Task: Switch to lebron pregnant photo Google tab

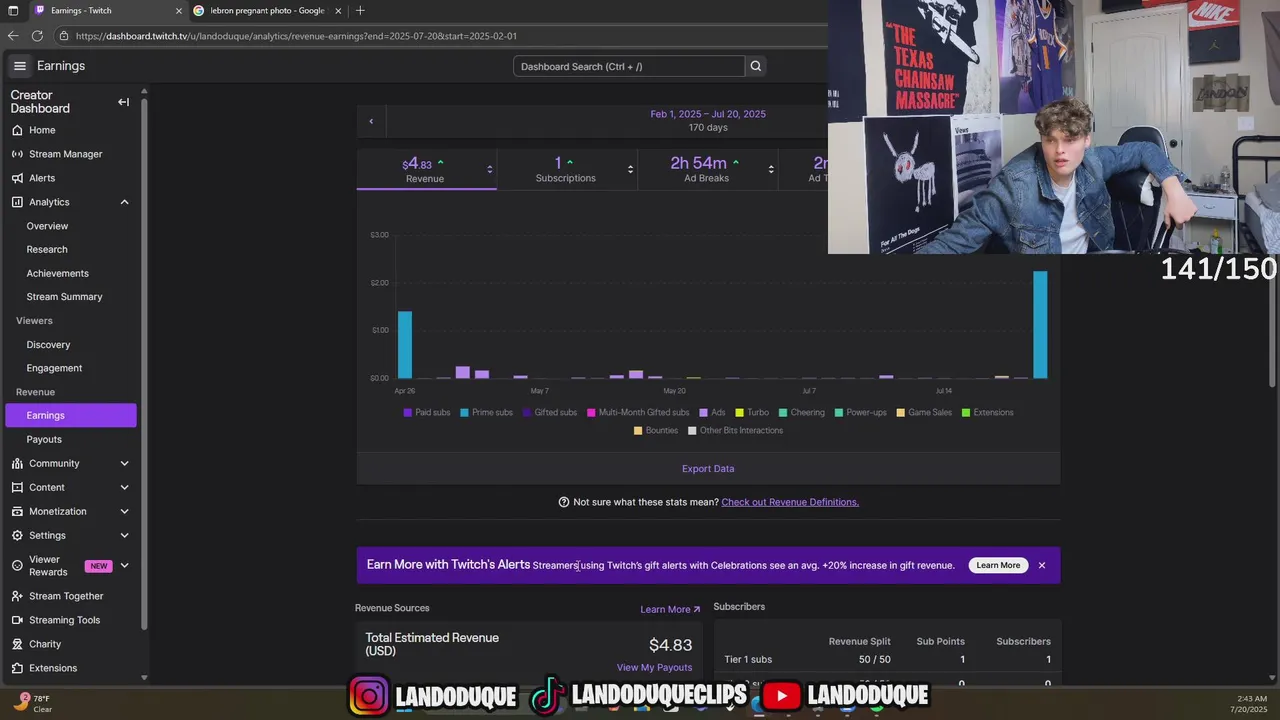Action: [267, 11]
